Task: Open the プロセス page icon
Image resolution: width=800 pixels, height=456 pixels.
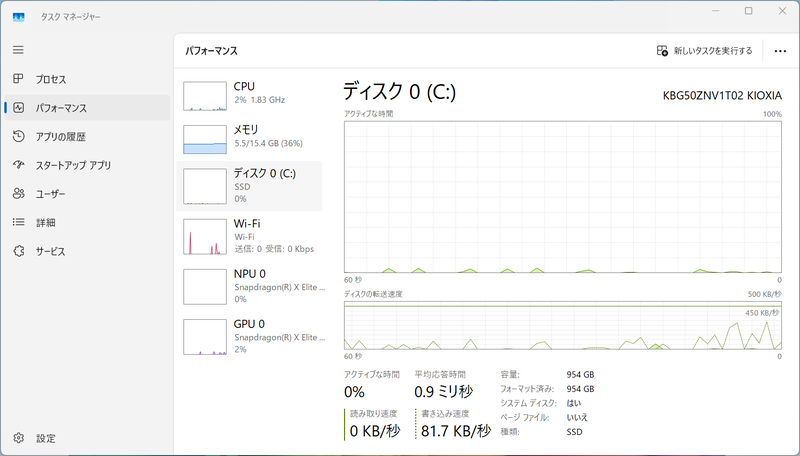Action: pyautogui.click(x=18, y=79)
